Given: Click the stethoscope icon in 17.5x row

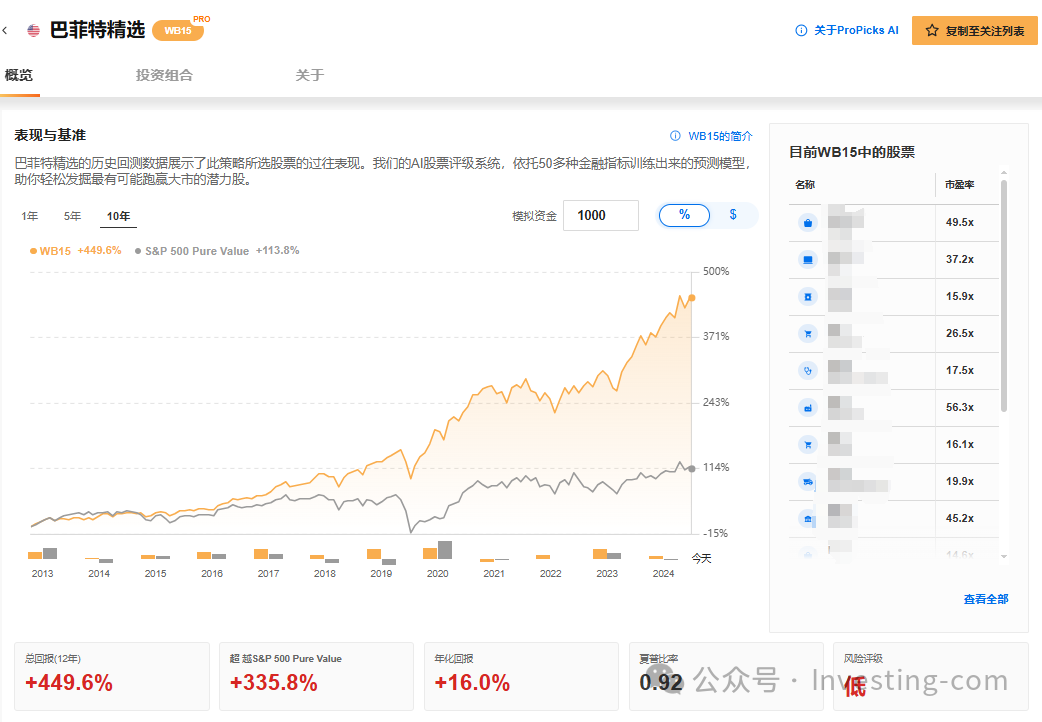Looking at the screenshot, I should pyautogui.click(x=807, y=371).
